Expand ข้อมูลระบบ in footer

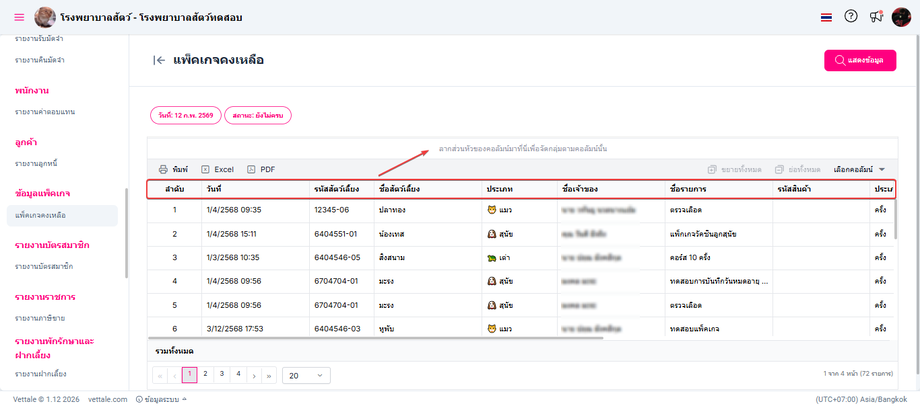coord(161,399)
